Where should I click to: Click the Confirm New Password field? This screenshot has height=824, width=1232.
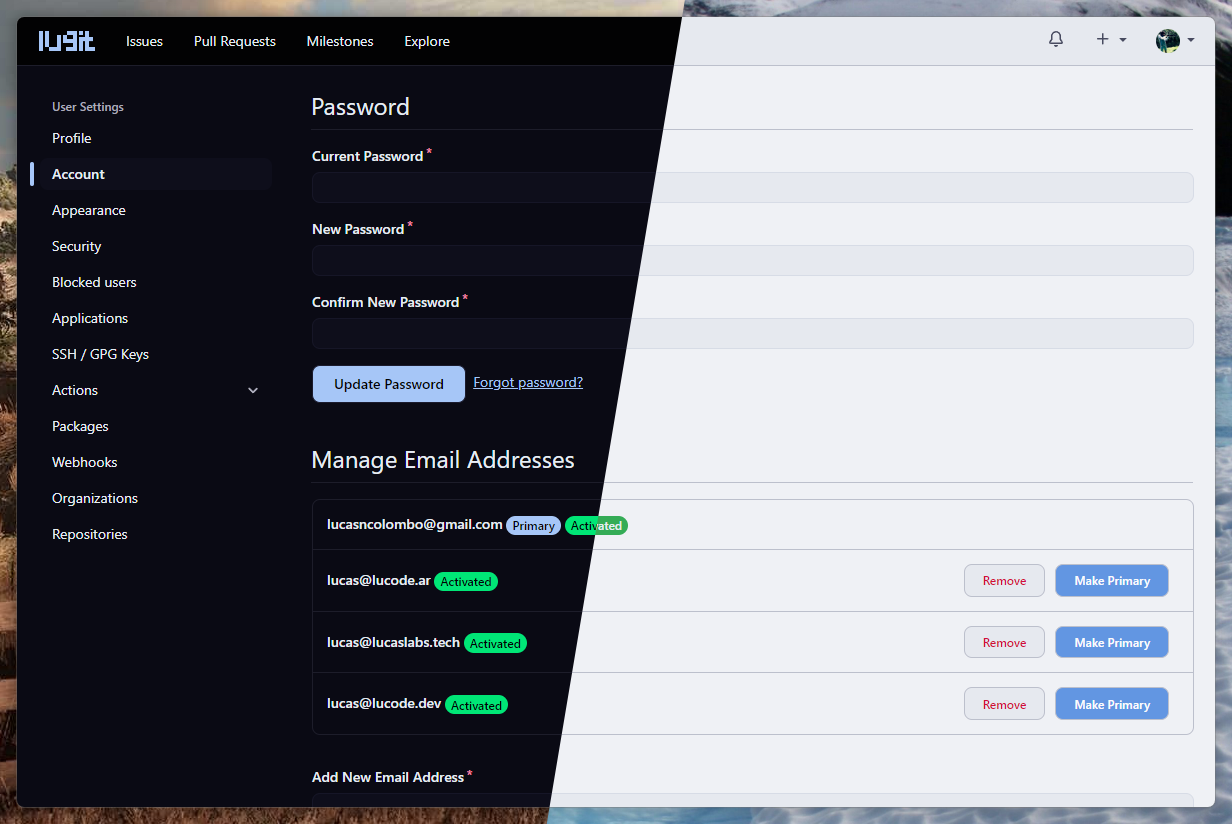(752, 333)
